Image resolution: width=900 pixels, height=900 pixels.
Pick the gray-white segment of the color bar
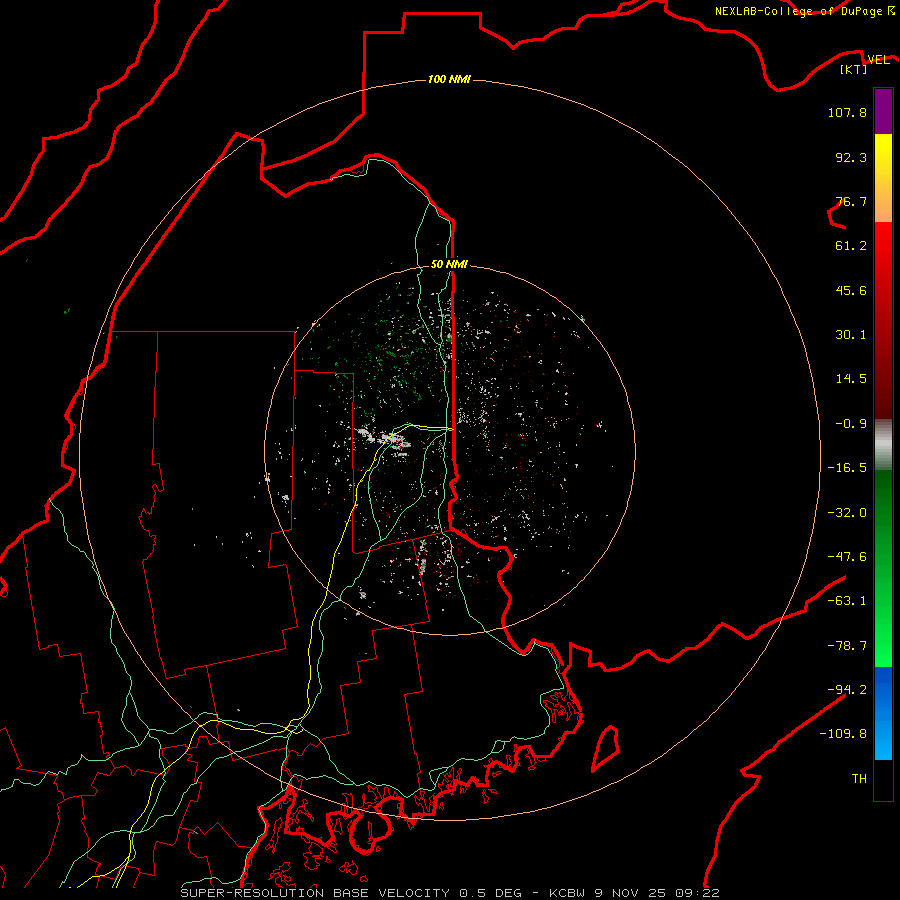[883, 445]
